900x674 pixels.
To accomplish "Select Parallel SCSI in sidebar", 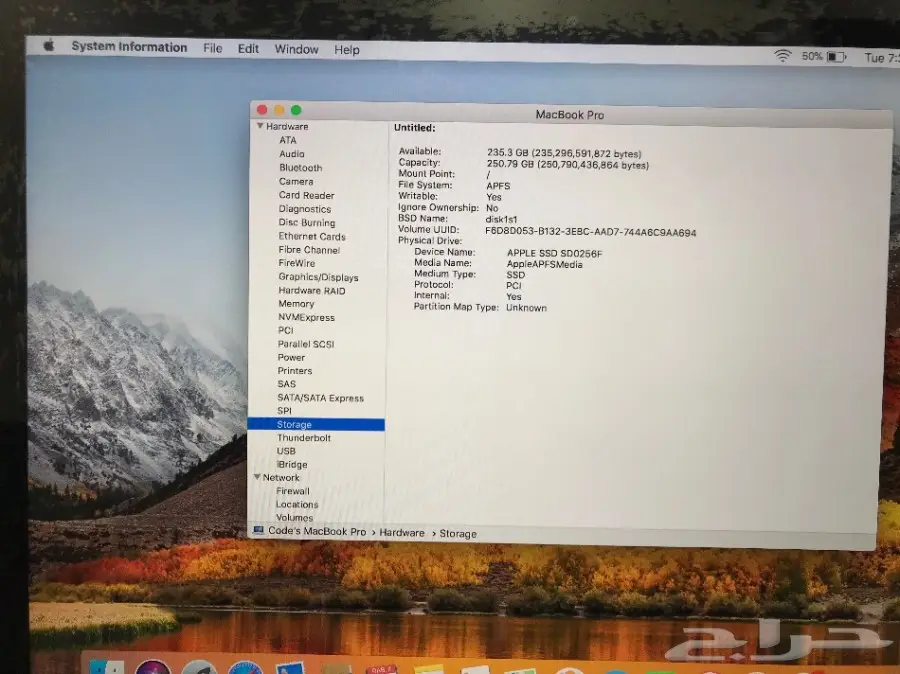I will (x=306, y=344).
